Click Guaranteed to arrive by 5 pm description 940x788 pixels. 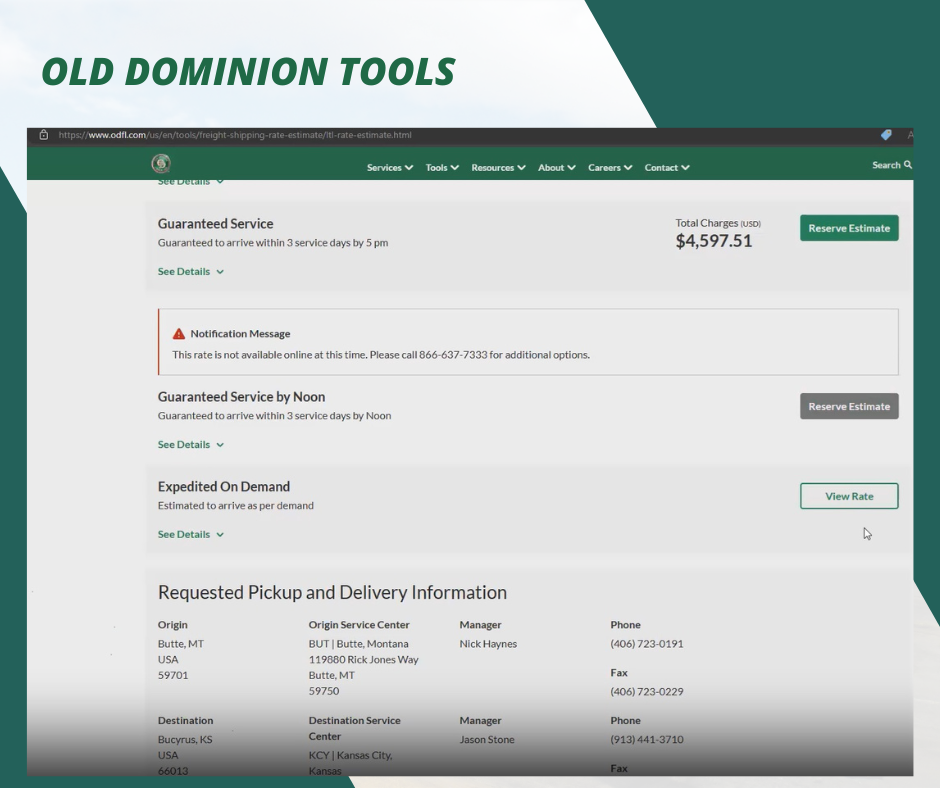(273, 243)
